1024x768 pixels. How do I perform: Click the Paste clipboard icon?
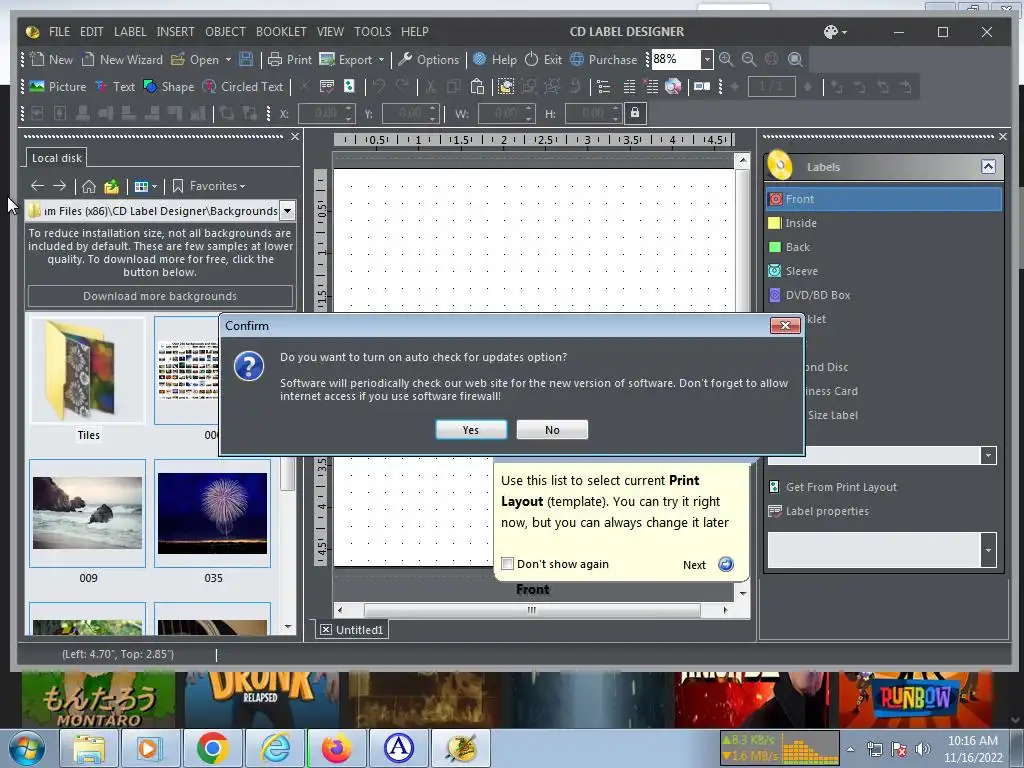[x=477, y=86]
